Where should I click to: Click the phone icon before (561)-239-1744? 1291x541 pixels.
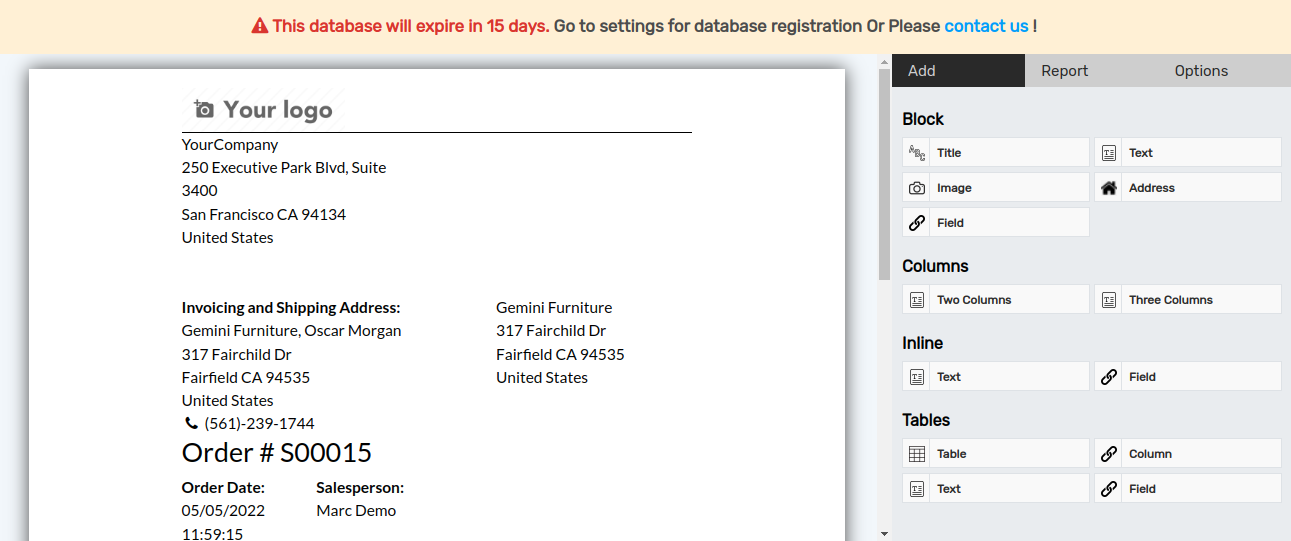click(192, 424)
